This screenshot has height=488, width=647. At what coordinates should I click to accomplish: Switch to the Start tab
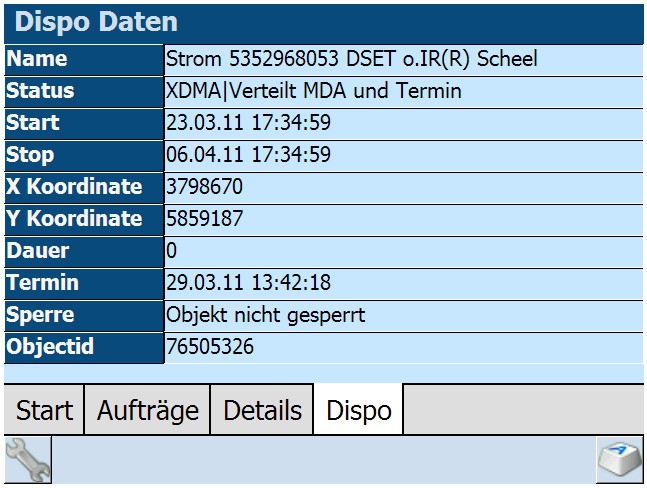click(44, 410)
